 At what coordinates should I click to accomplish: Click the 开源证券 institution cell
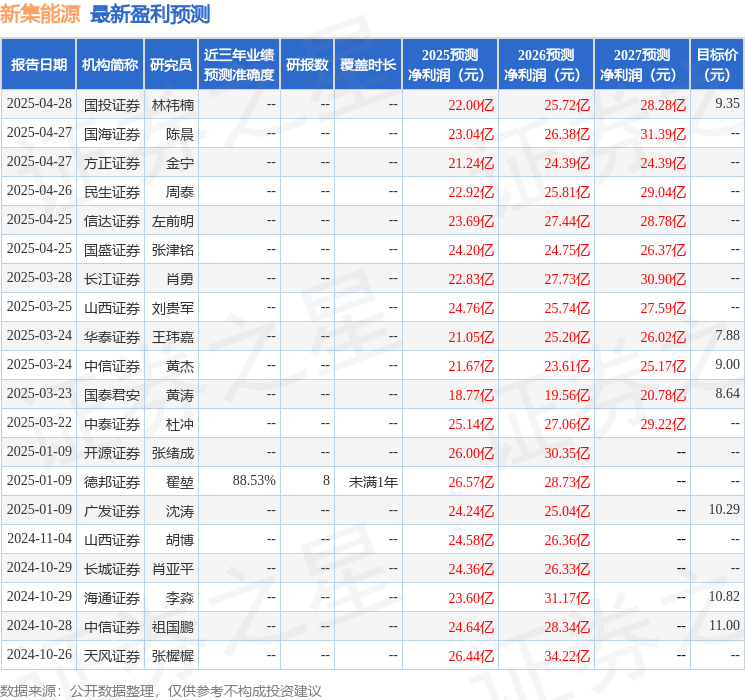(x=112, y=453)
